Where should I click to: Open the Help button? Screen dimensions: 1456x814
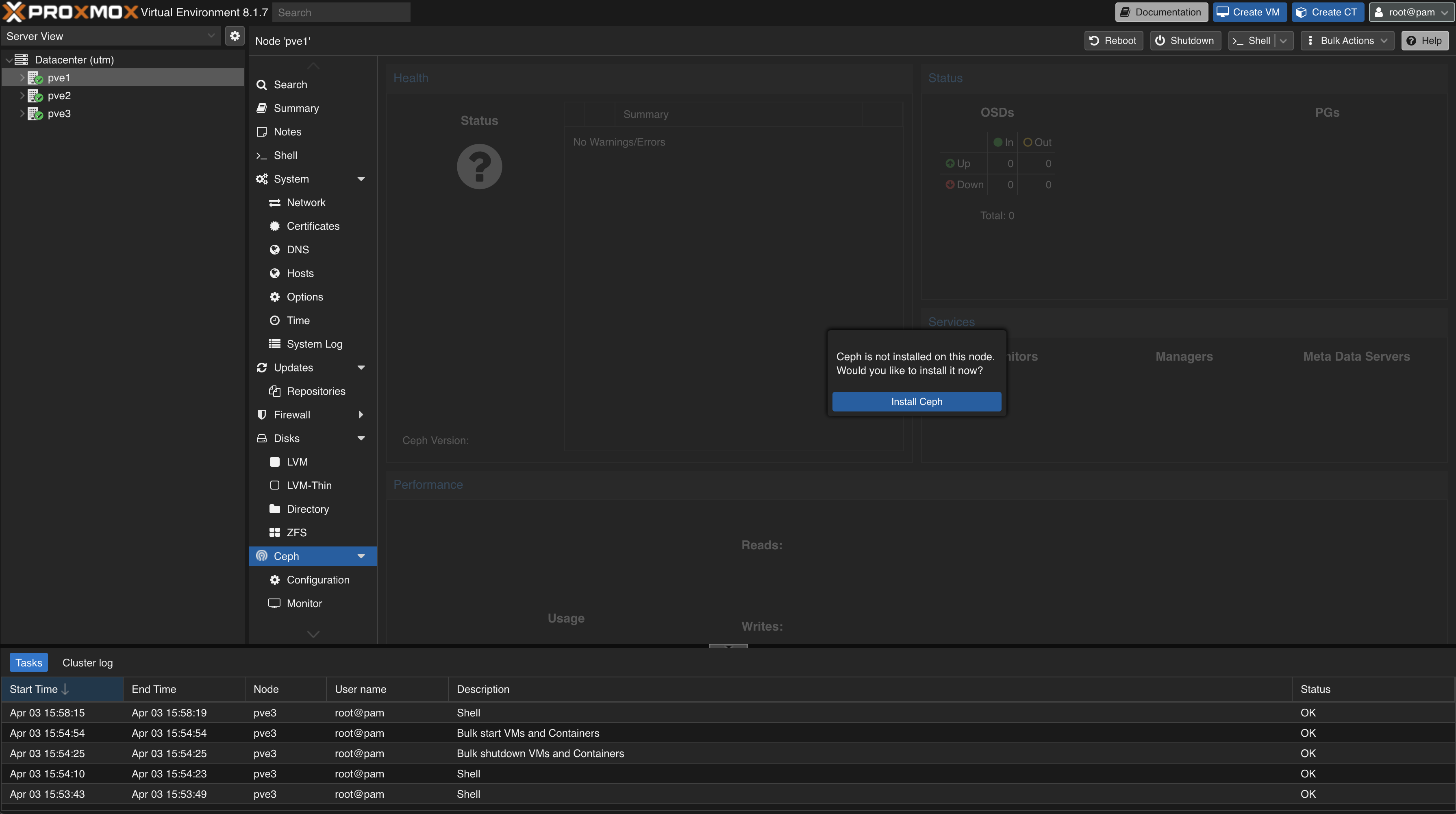tap(1424, 41)
